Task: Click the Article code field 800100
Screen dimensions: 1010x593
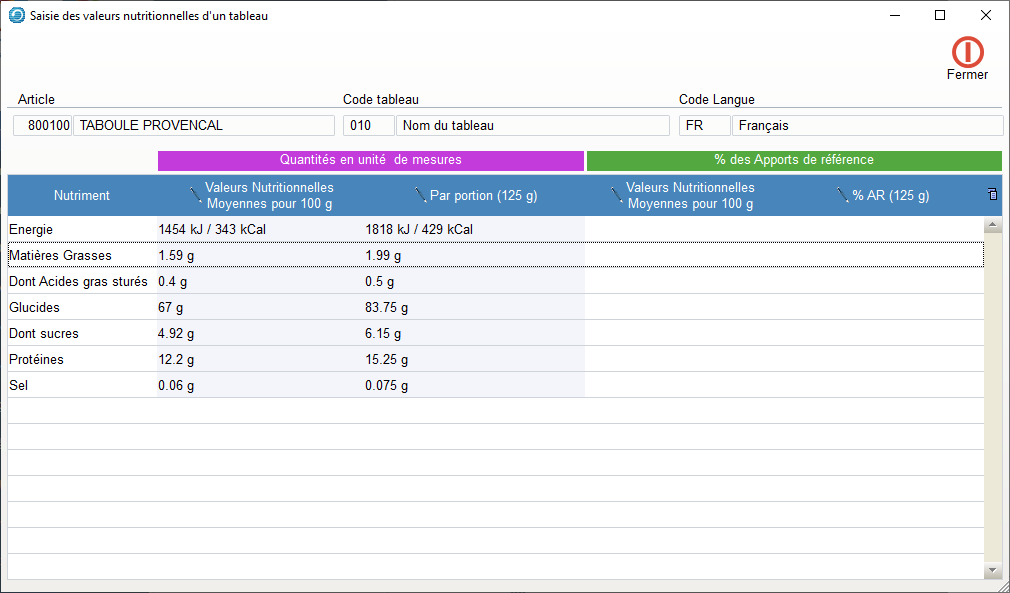Action: click(43, 126)
